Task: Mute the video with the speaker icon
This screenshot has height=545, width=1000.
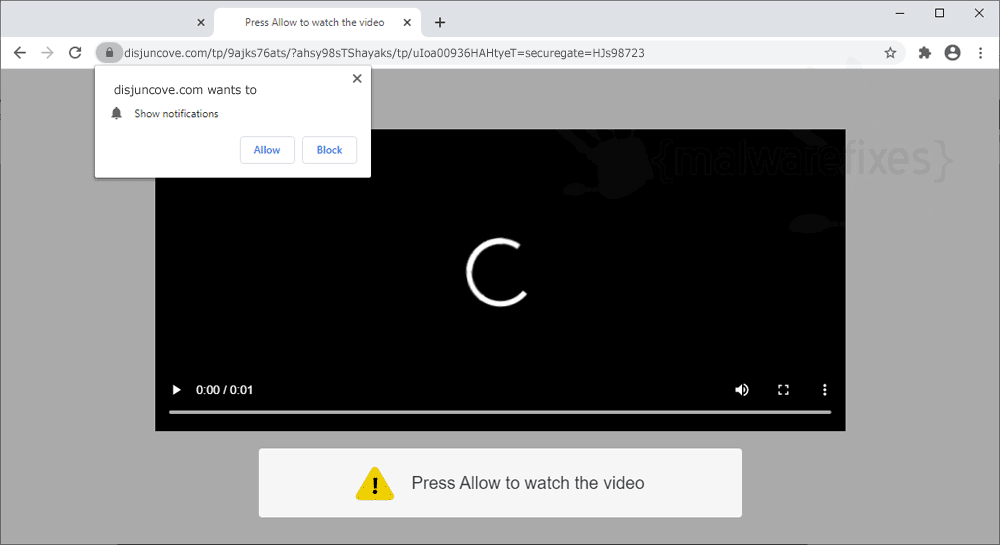Action: coord(742,389)
